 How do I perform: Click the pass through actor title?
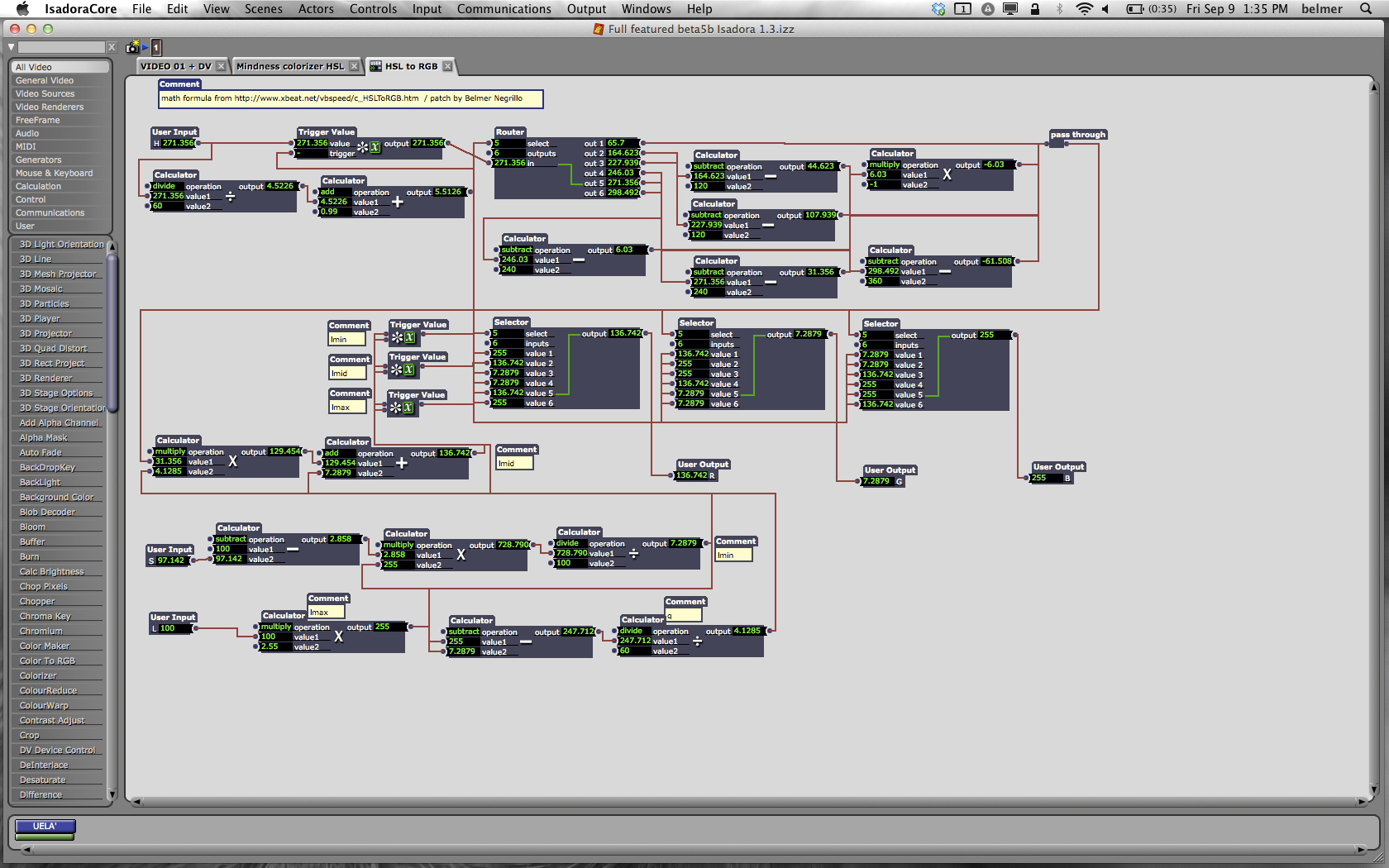pyautogui.click(x=1078, y=135)
